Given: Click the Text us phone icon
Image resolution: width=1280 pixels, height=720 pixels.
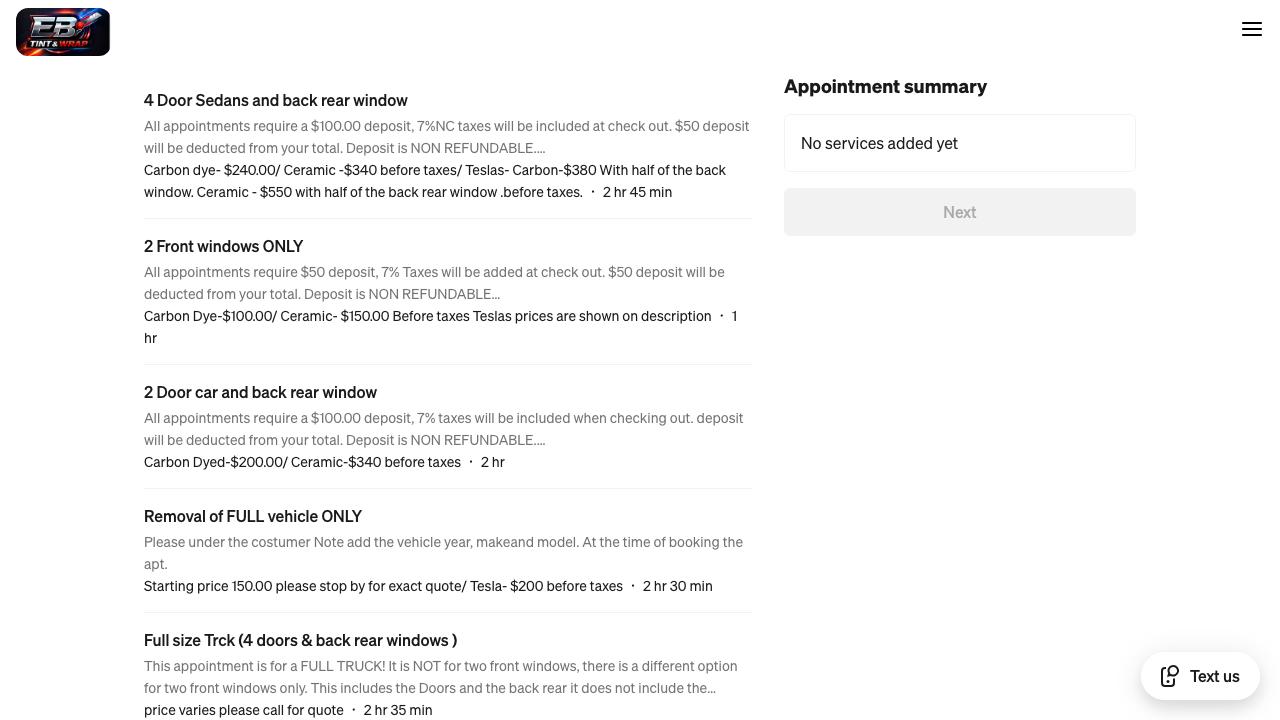Looking at the screenshot, I should [1170, 676].
